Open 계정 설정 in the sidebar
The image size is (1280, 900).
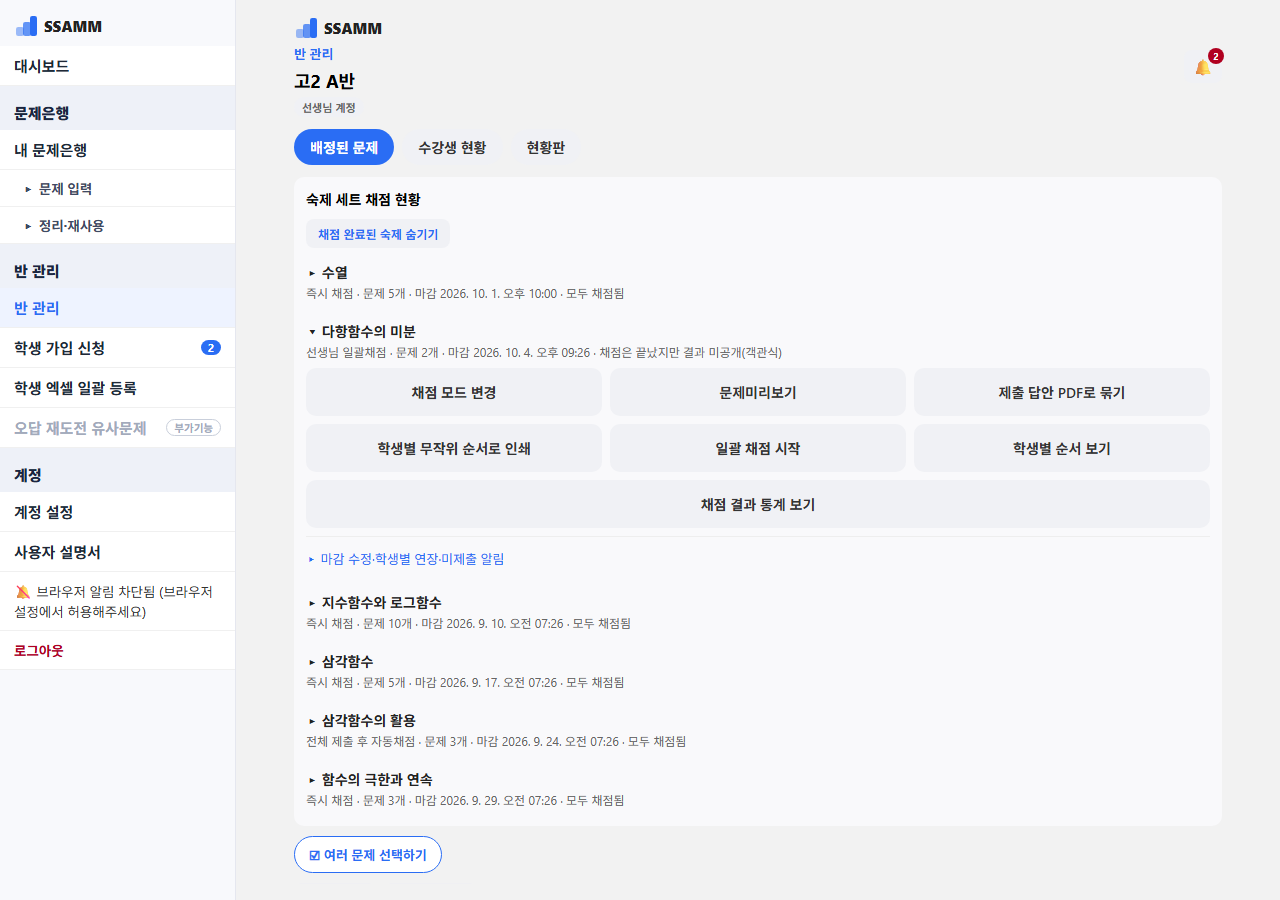click(x=117, y=512)
